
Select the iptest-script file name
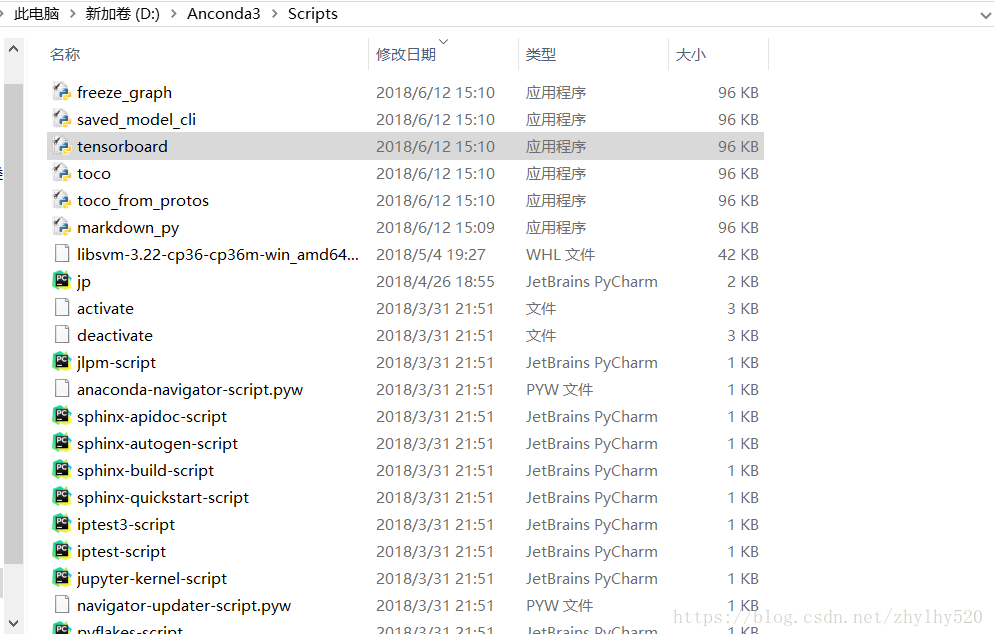(121, 552)
